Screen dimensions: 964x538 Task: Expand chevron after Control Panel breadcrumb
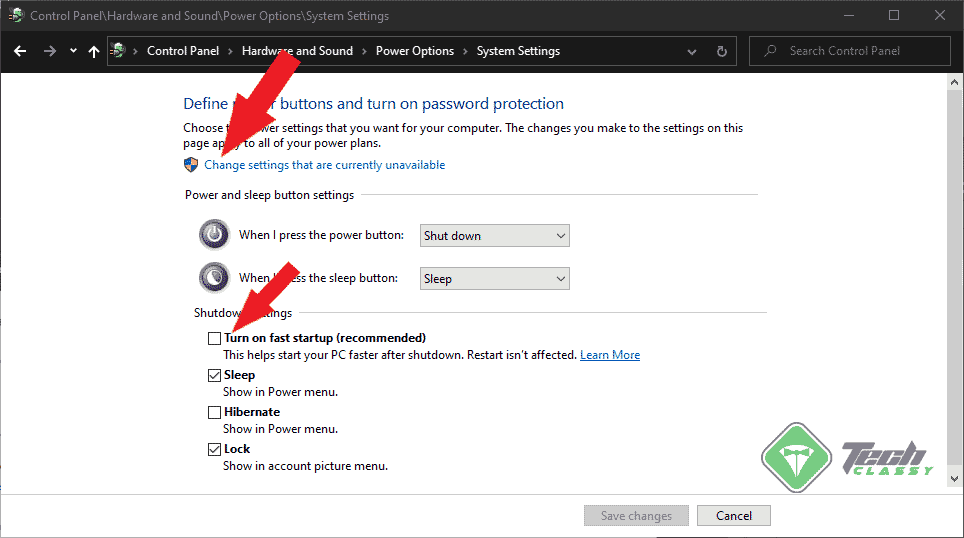pos(230,52)
